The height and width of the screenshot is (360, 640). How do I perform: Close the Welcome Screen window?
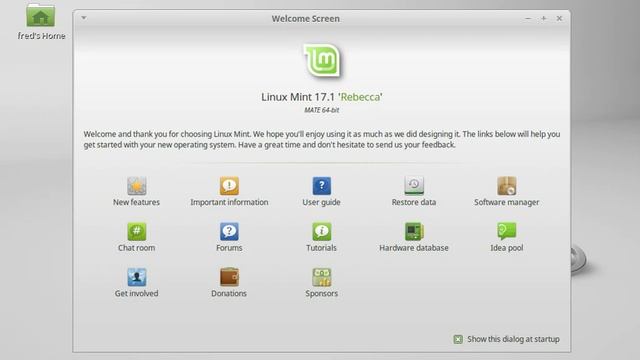tap(559, 18)
